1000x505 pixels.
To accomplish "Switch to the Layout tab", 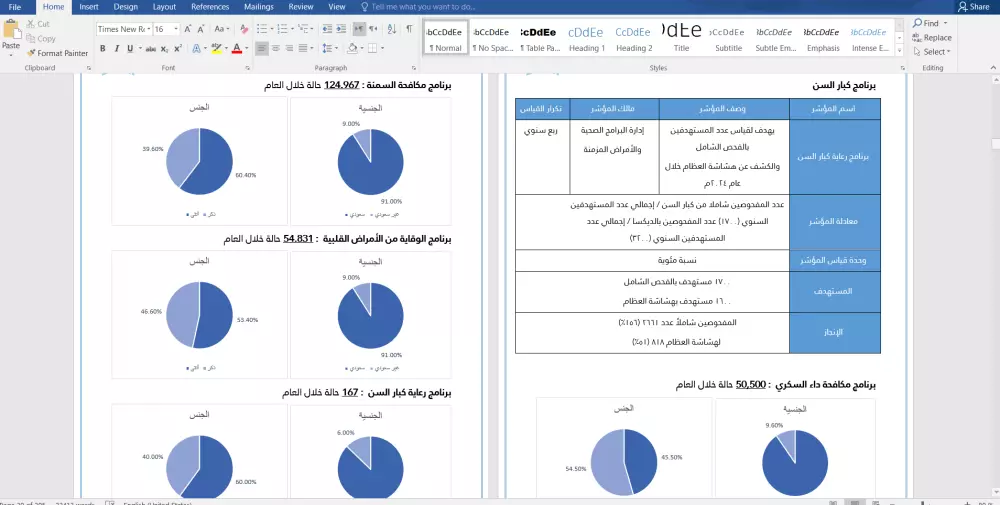I will tap(164, 7).
